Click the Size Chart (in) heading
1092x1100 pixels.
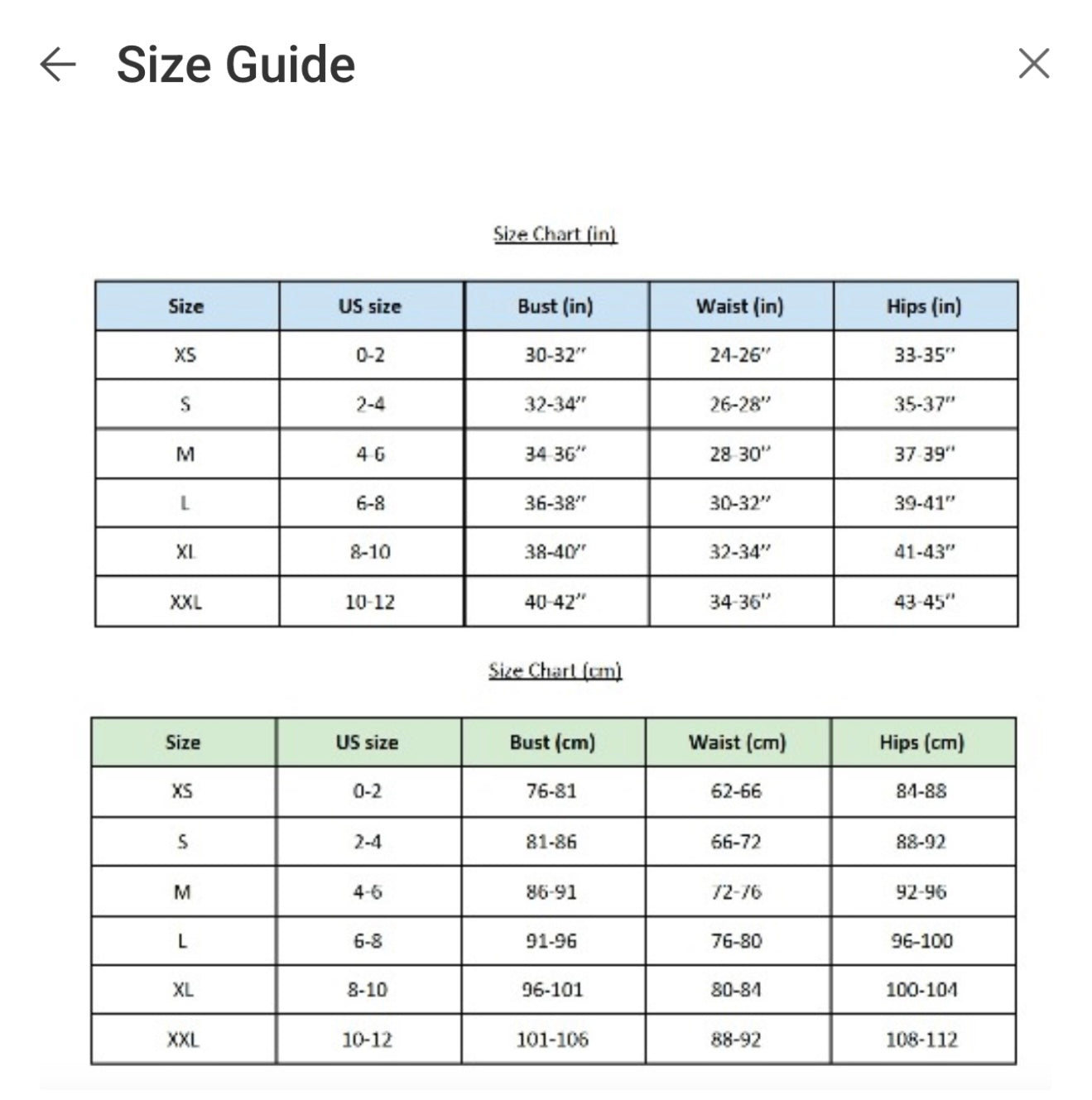[555, 234]
